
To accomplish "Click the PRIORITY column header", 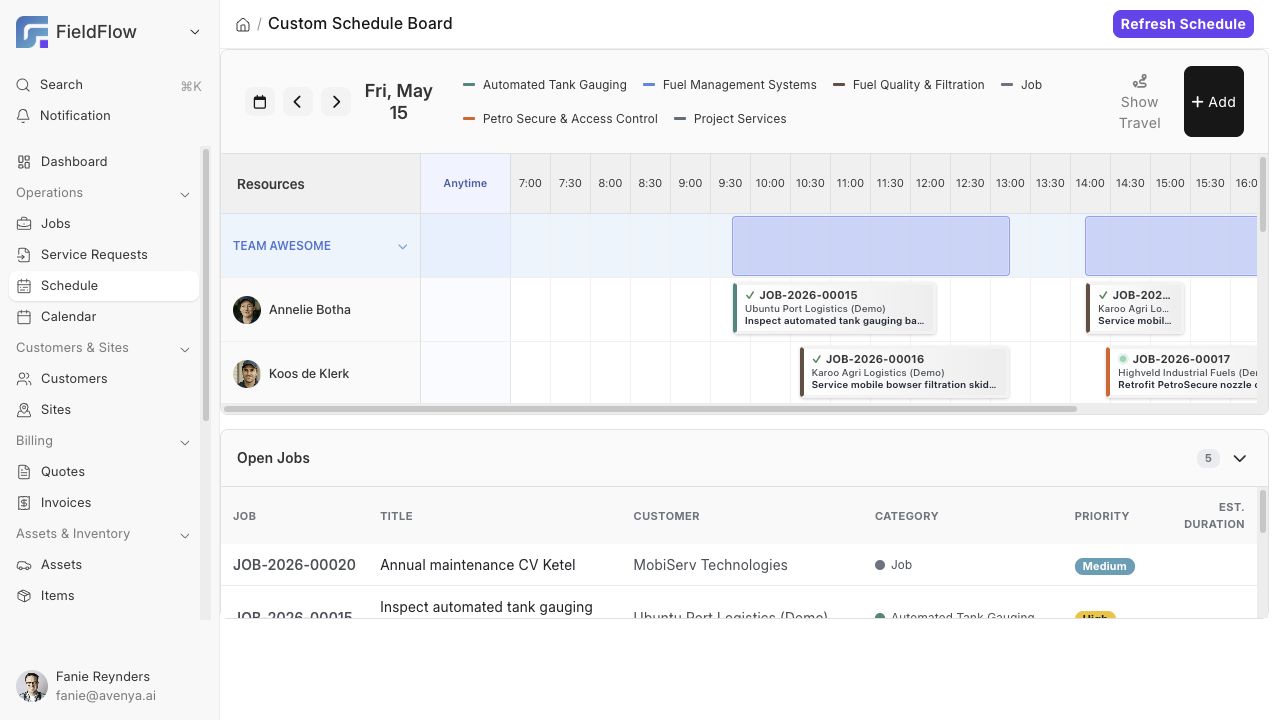I will pyautogui.click(x=1101, y=516).
